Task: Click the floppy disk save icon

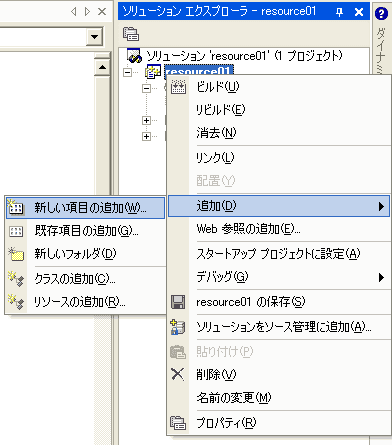Action: pyautogui.click(x=178, y=302)
